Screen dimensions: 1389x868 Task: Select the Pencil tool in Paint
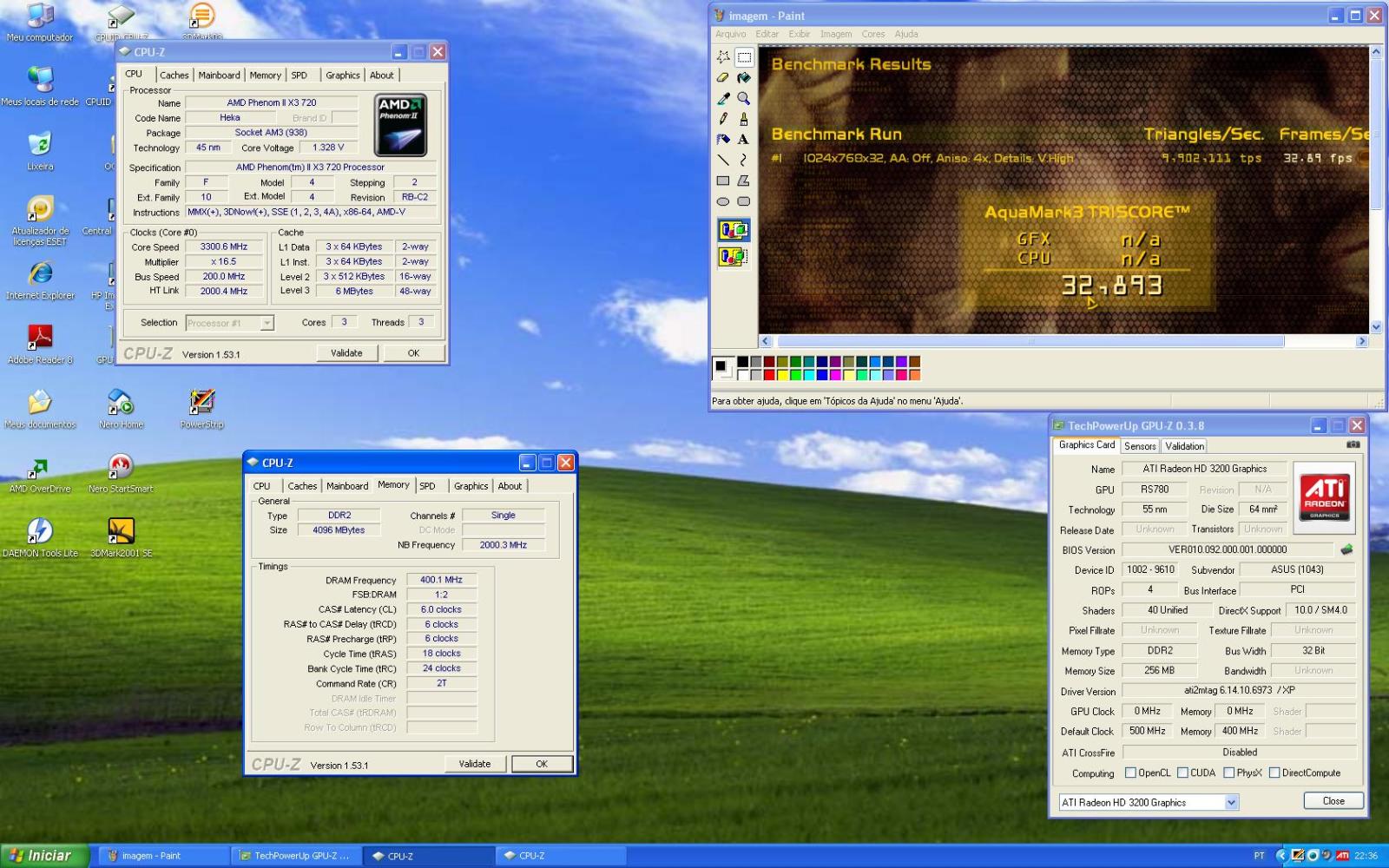pyautogui.click(x=723, y=119)
